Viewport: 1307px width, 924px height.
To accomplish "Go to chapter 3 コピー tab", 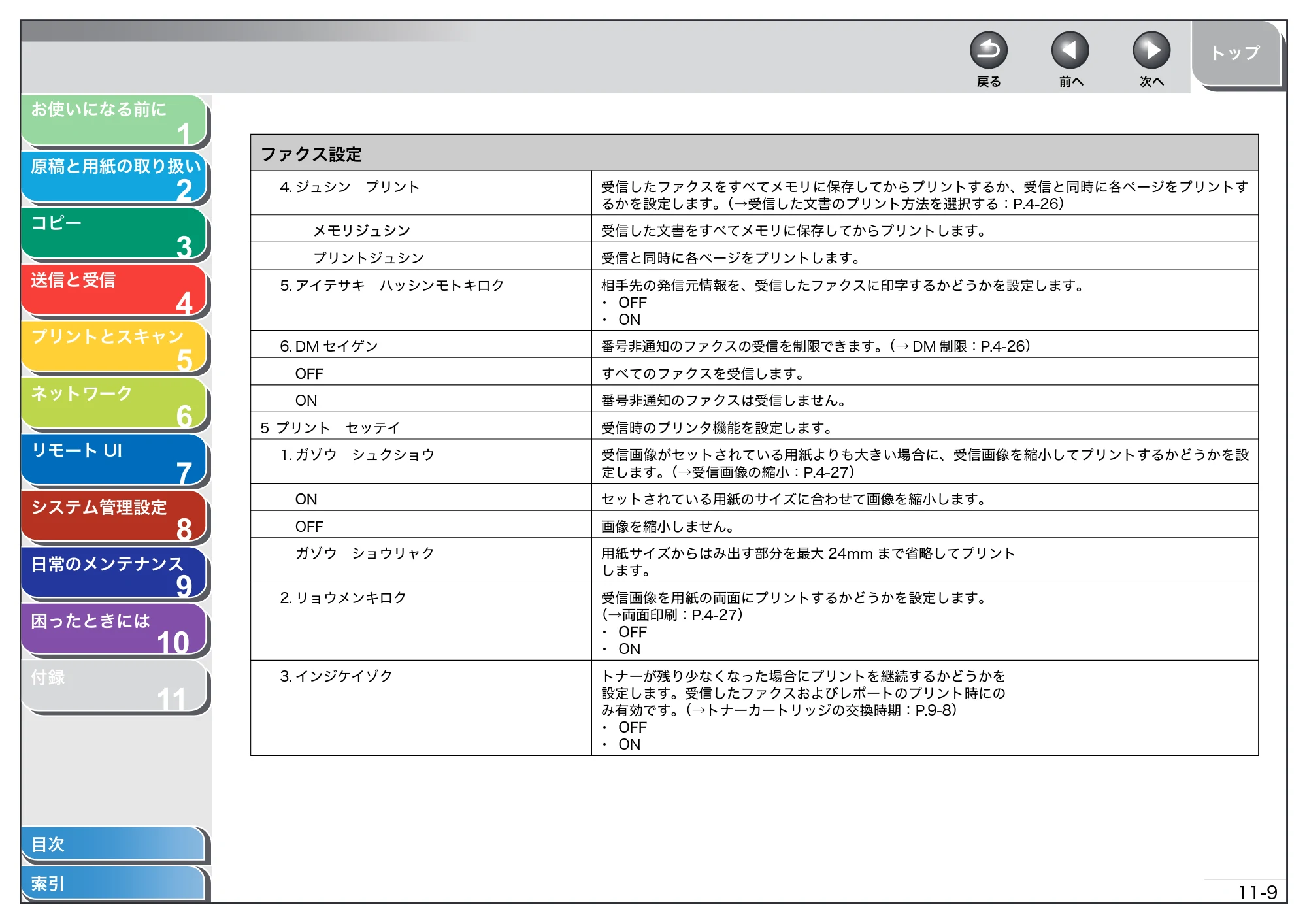I will coord(114,234).
